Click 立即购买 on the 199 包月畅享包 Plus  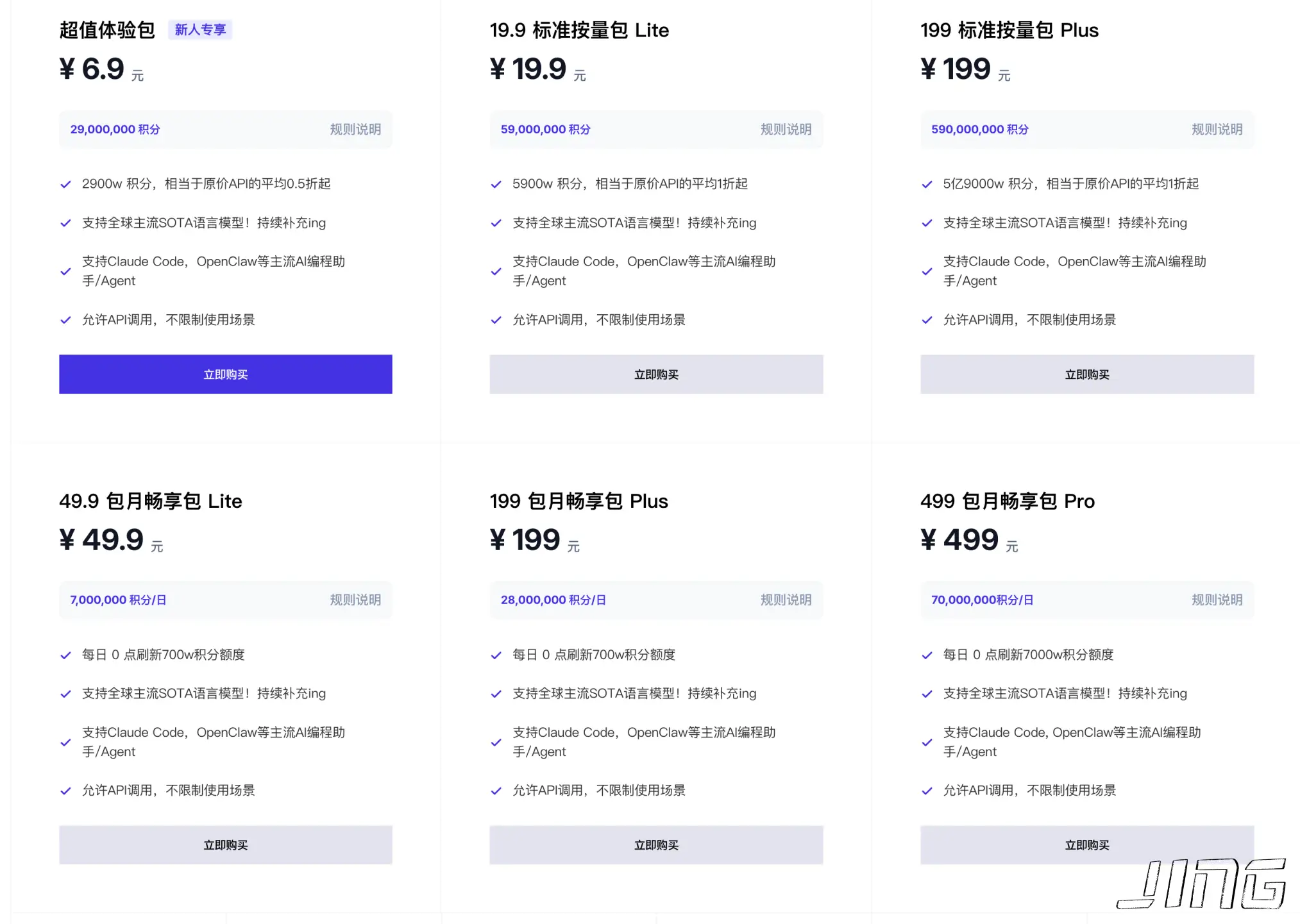tap(655, 845)
